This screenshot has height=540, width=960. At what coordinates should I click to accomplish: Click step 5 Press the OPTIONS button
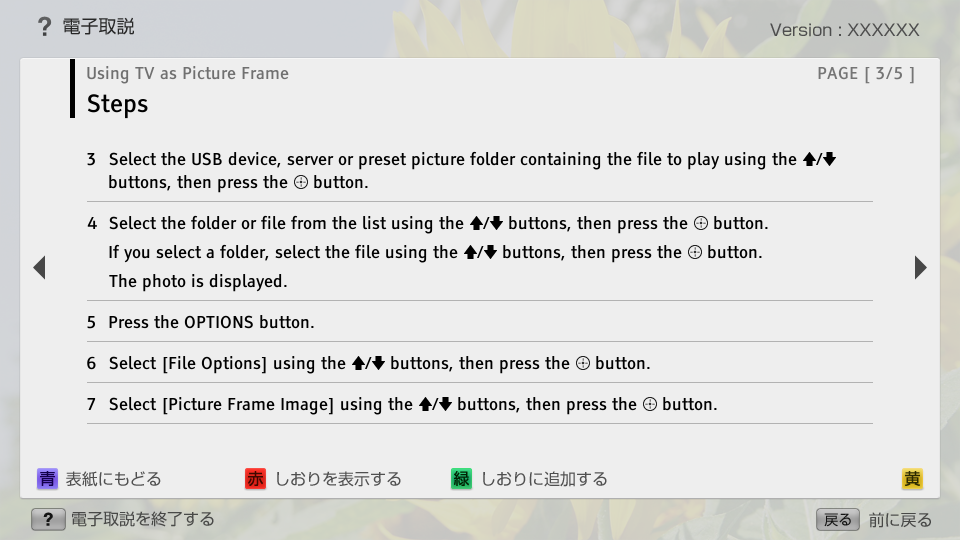[211, 322]
